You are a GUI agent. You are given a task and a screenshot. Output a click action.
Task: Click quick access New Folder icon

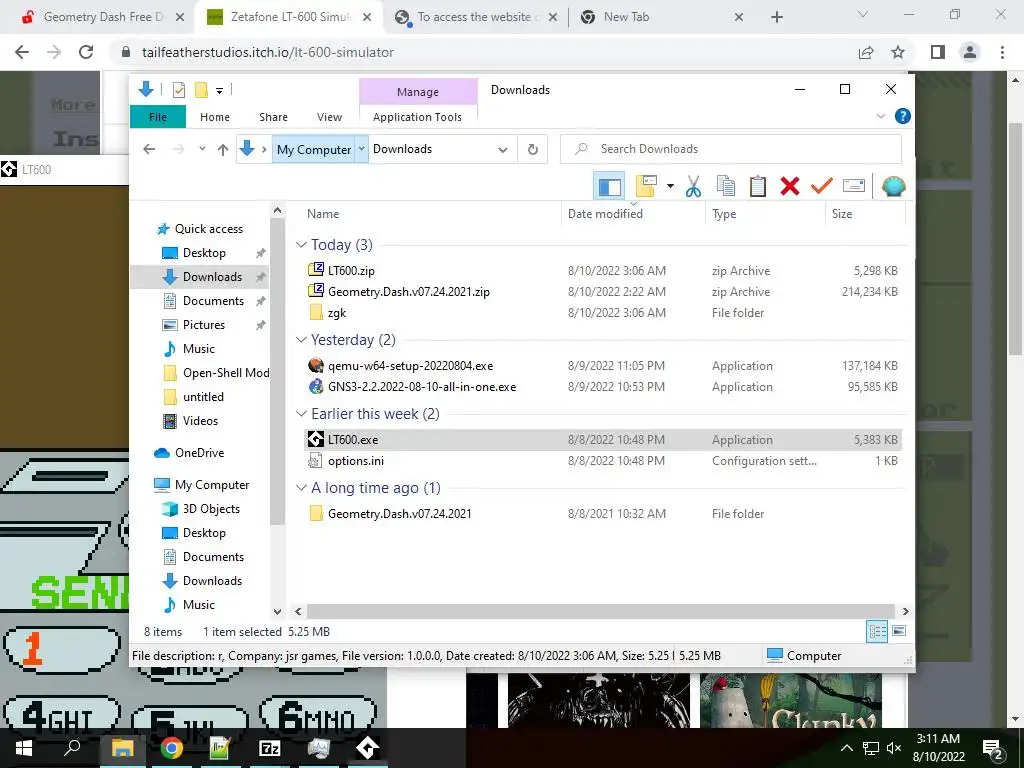tap(201, 90)
